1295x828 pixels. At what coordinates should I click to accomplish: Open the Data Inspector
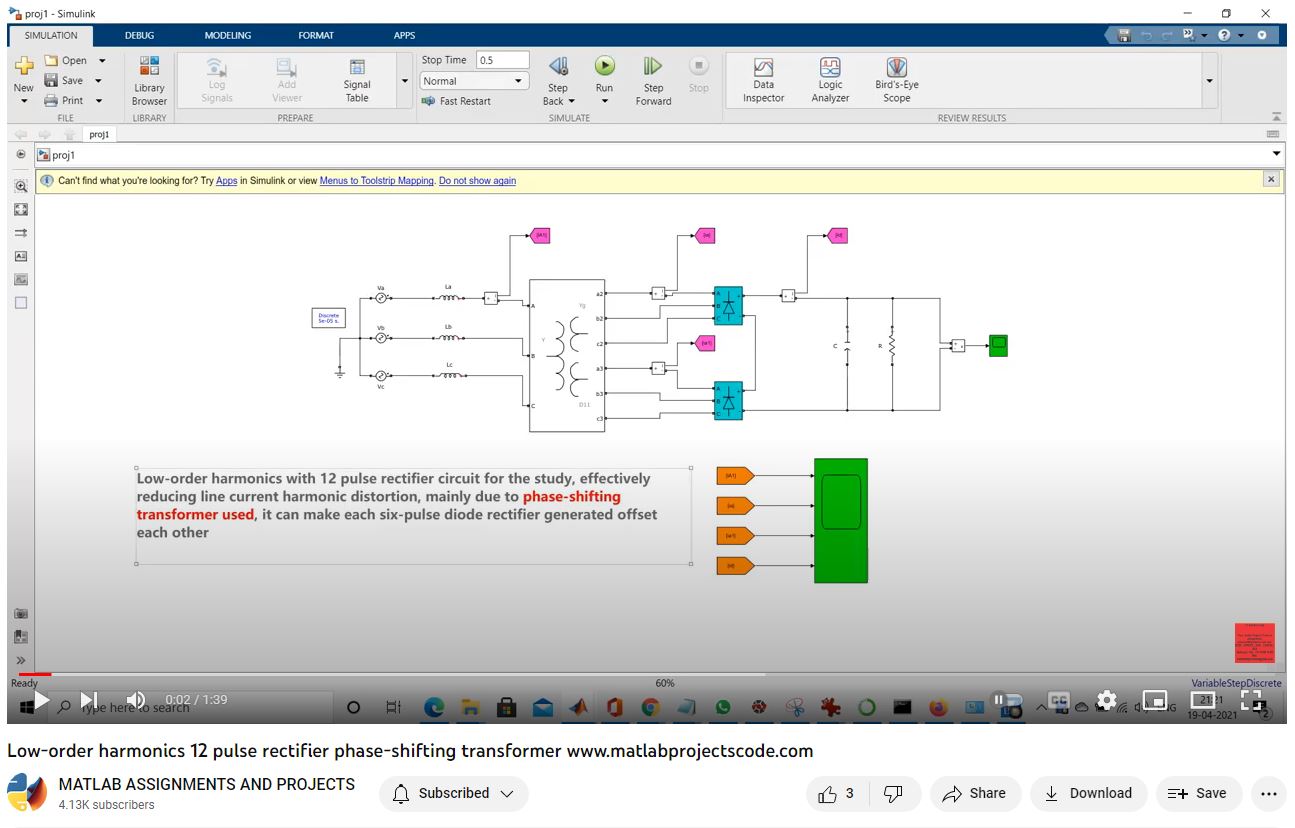(764, 80)
